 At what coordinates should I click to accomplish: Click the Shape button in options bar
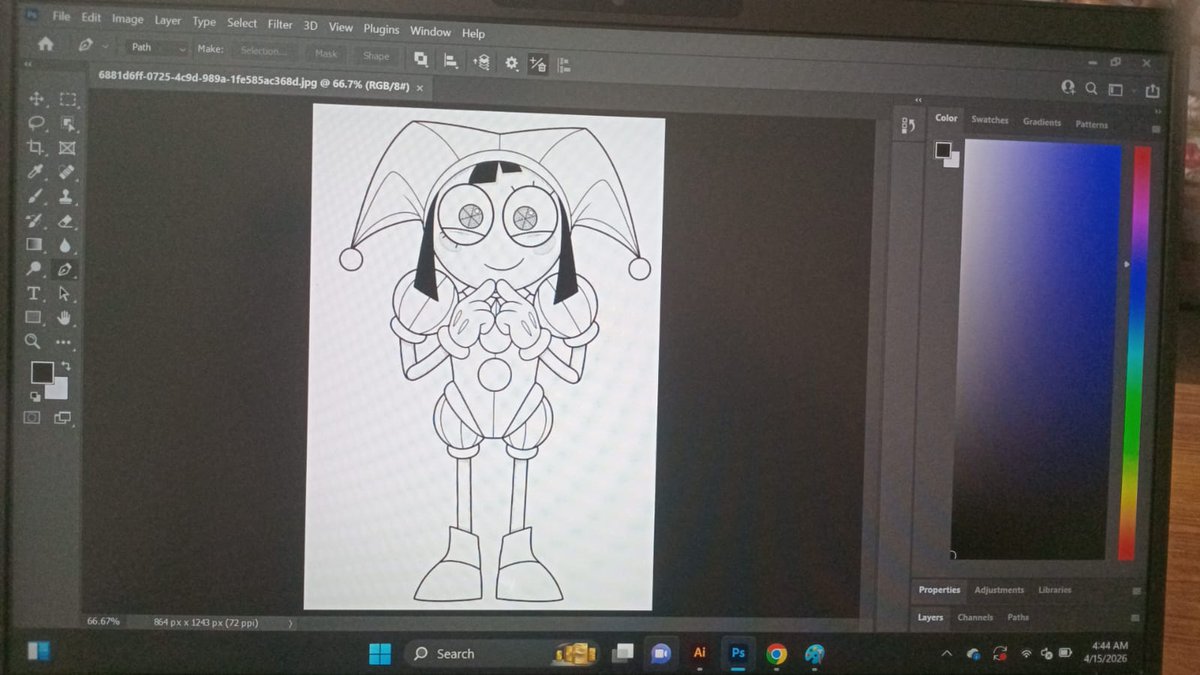[x=375, y=55]
